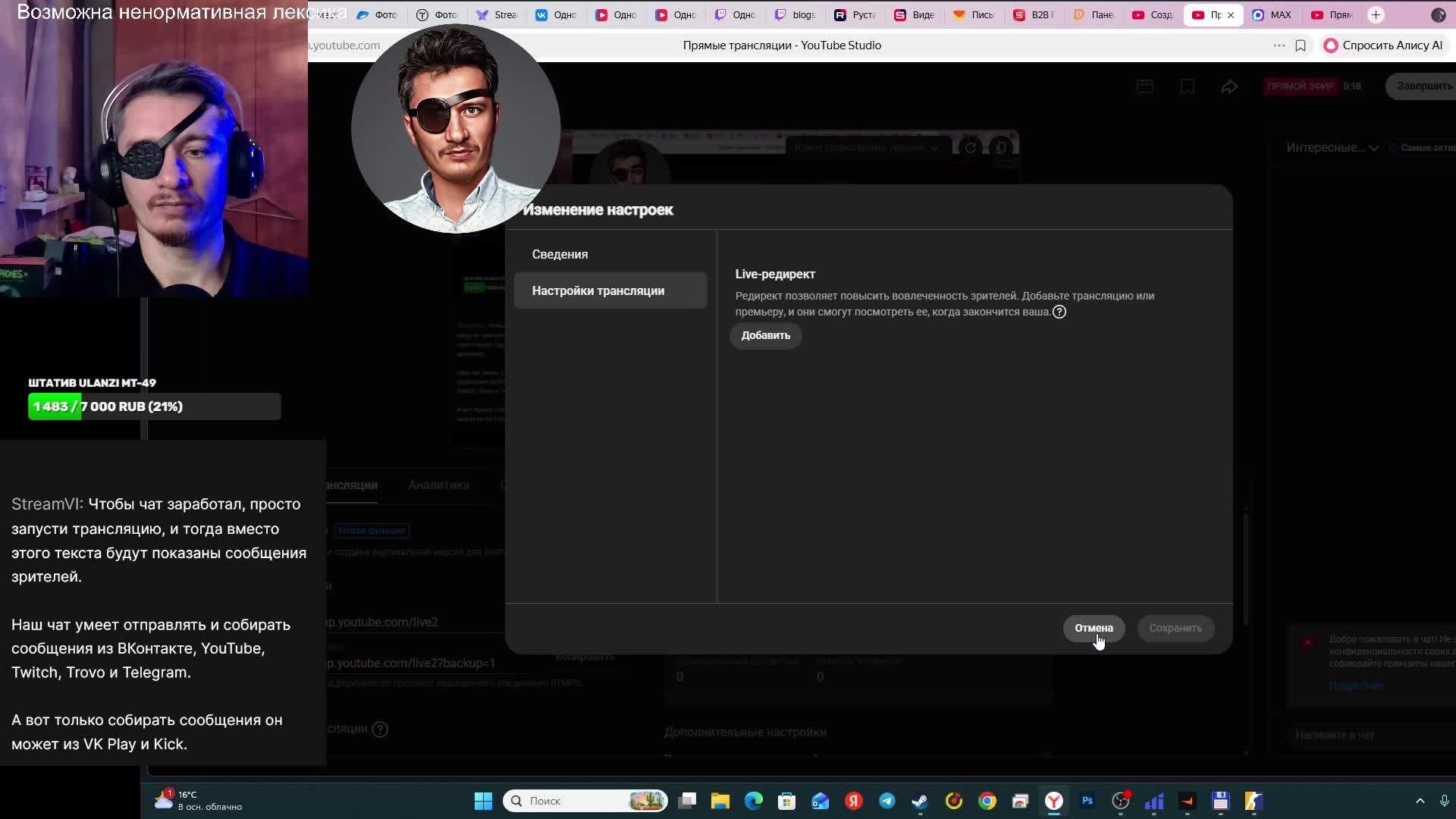Switch to the B2B browser tab
Screen dimensions: 1456x819
point(1034,15)
